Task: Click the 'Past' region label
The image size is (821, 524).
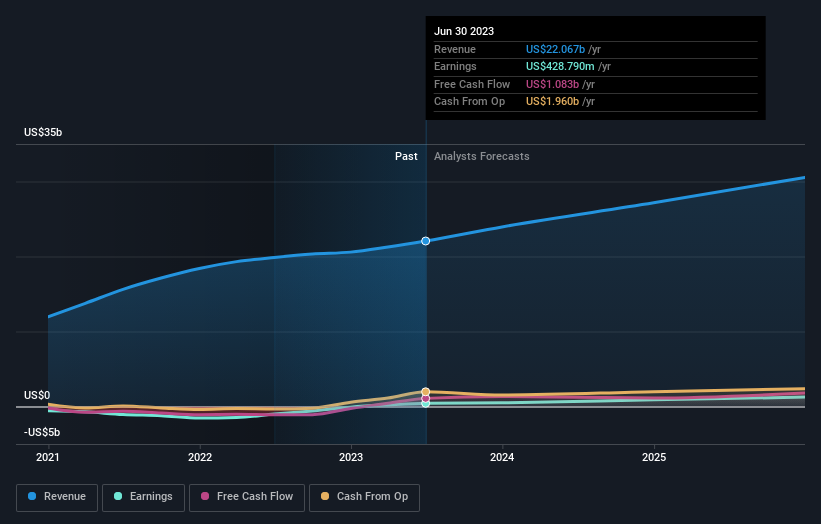Action: pyautogui.click(x=406, y=157)
